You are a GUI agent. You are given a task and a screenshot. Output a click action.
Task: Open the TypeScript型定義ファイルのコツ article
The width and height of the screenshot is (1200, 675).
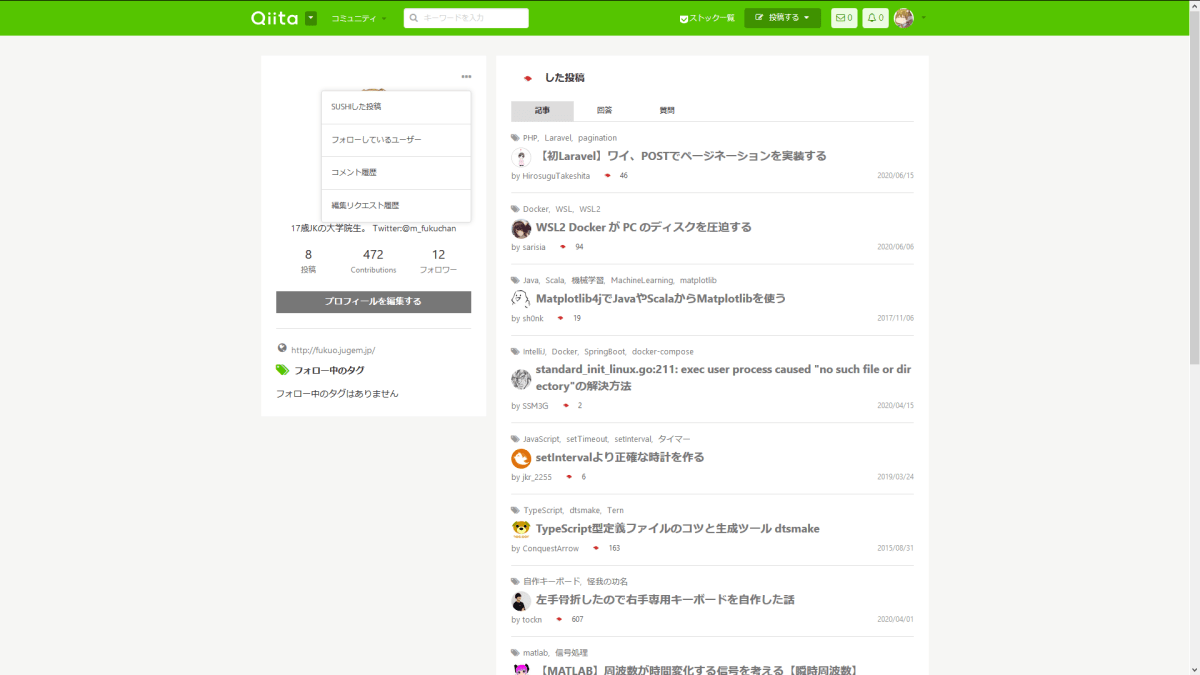click(678, 528)
